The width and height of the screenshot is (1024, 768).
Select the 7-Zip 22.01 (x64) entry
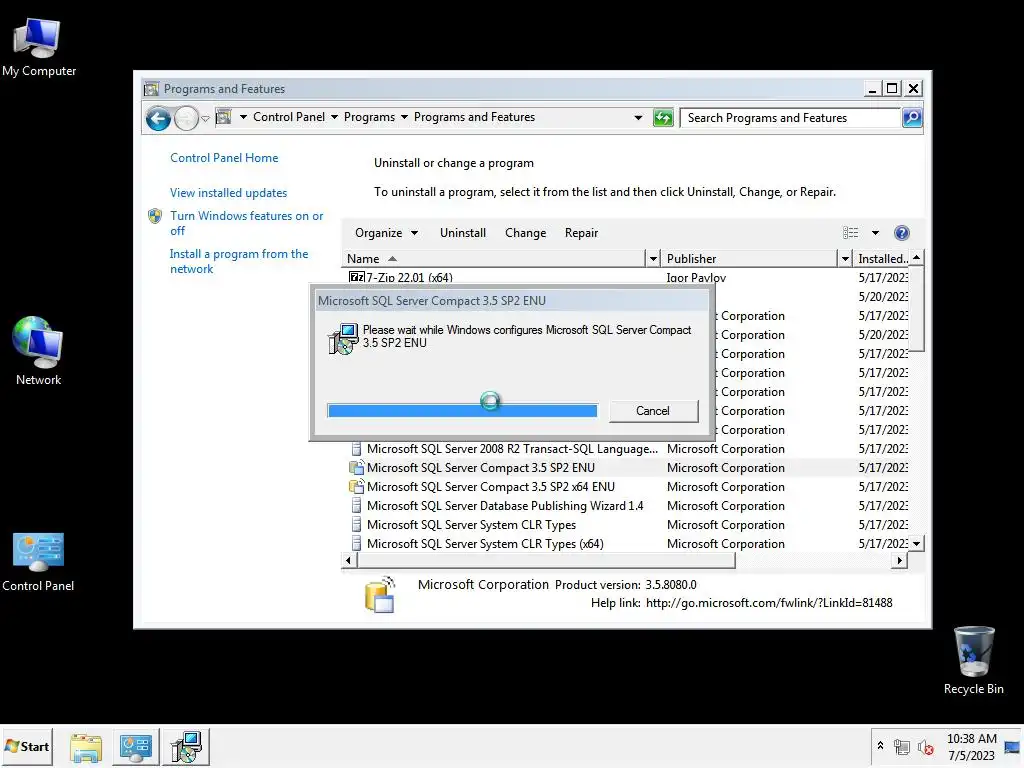409,278
